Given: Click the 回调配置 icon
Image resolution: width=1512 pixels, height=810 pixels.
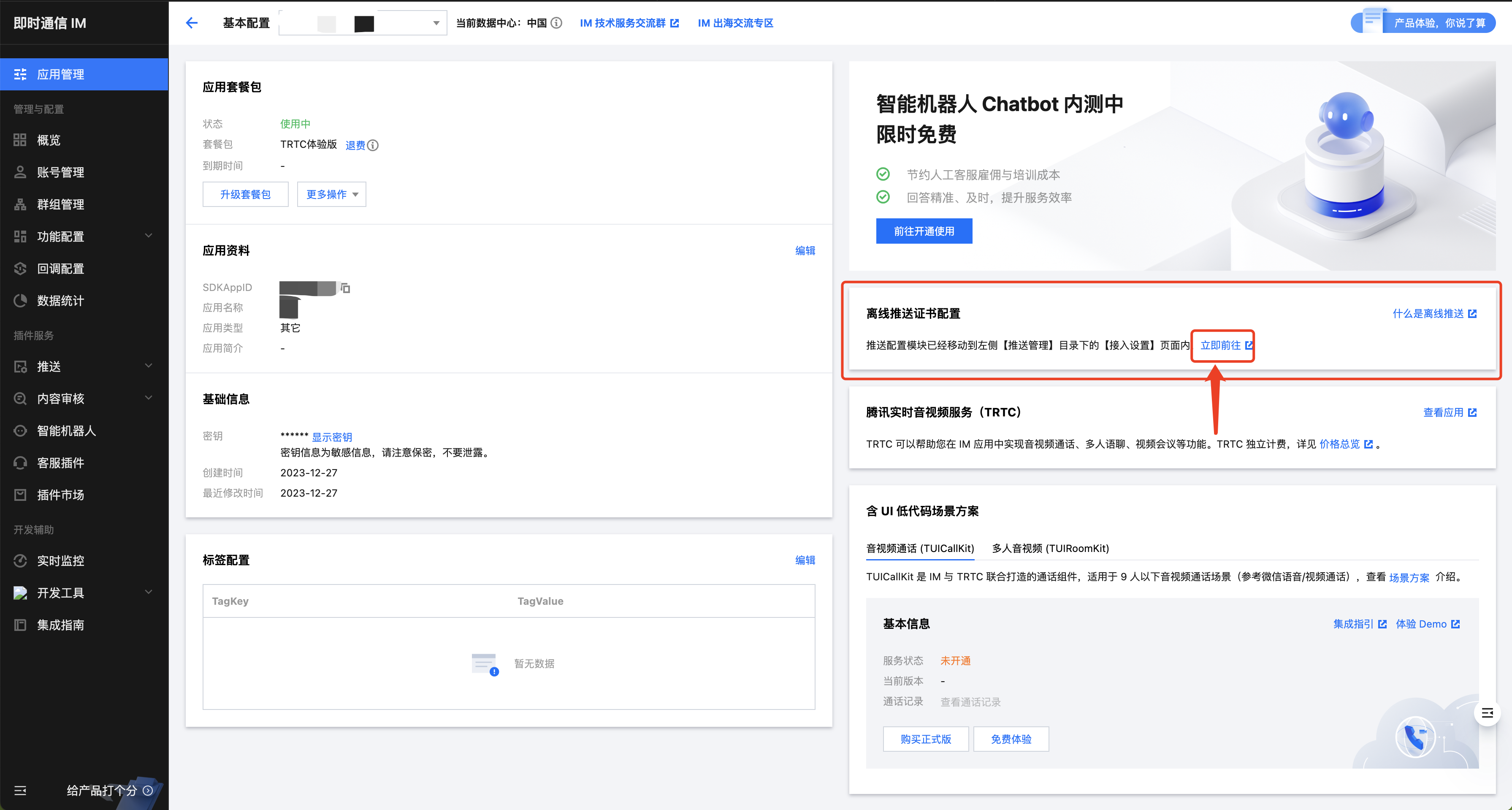Looking at the screenshot, I should click(20, 269).
